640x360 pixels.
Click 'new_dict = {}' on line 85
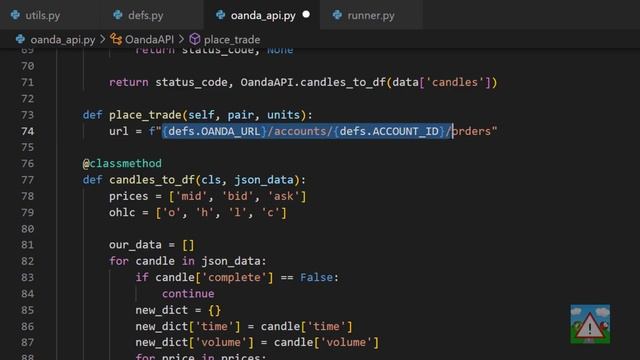(178, 310)
